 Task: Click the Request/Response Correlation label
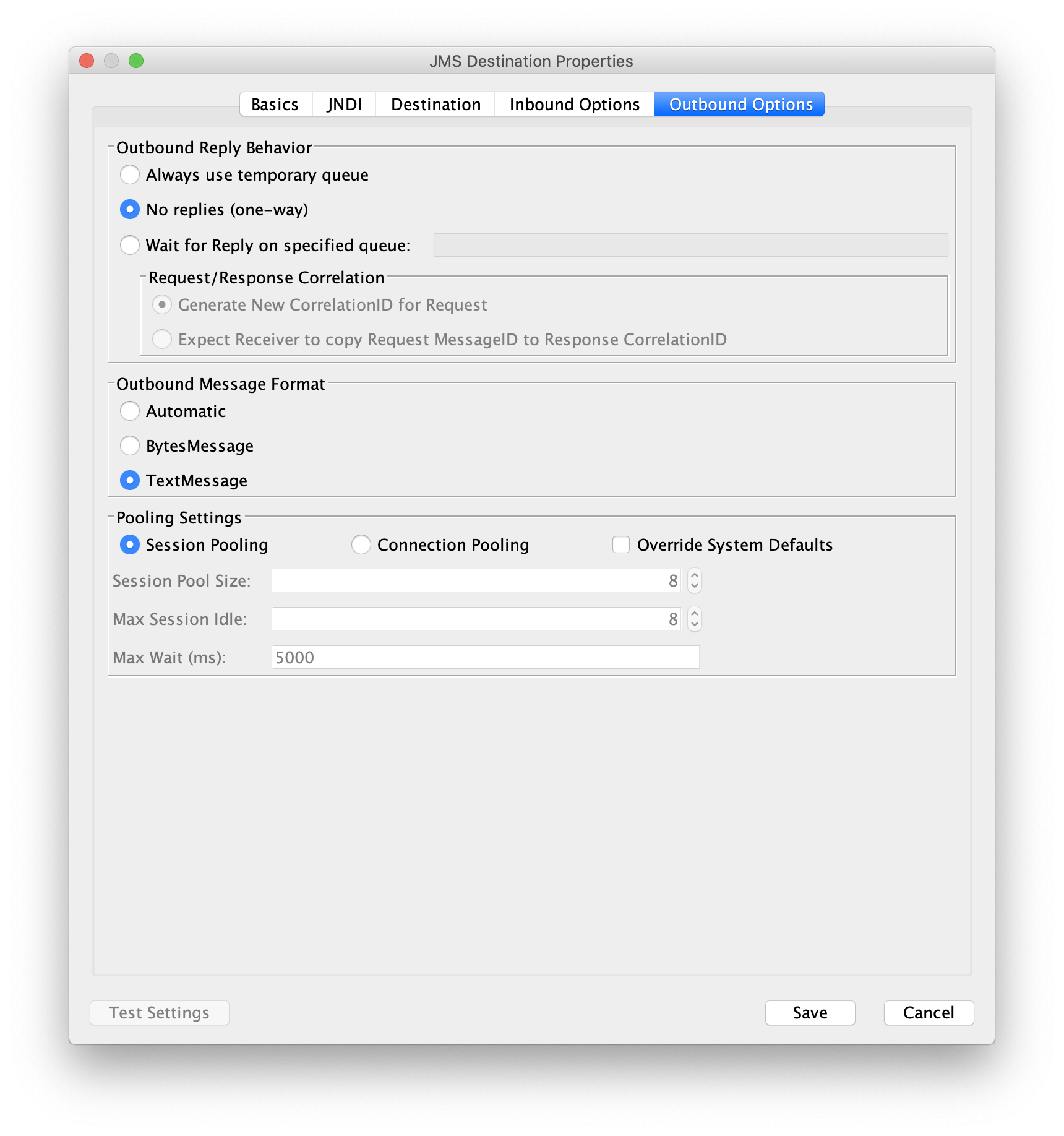[x=267, y=278]
